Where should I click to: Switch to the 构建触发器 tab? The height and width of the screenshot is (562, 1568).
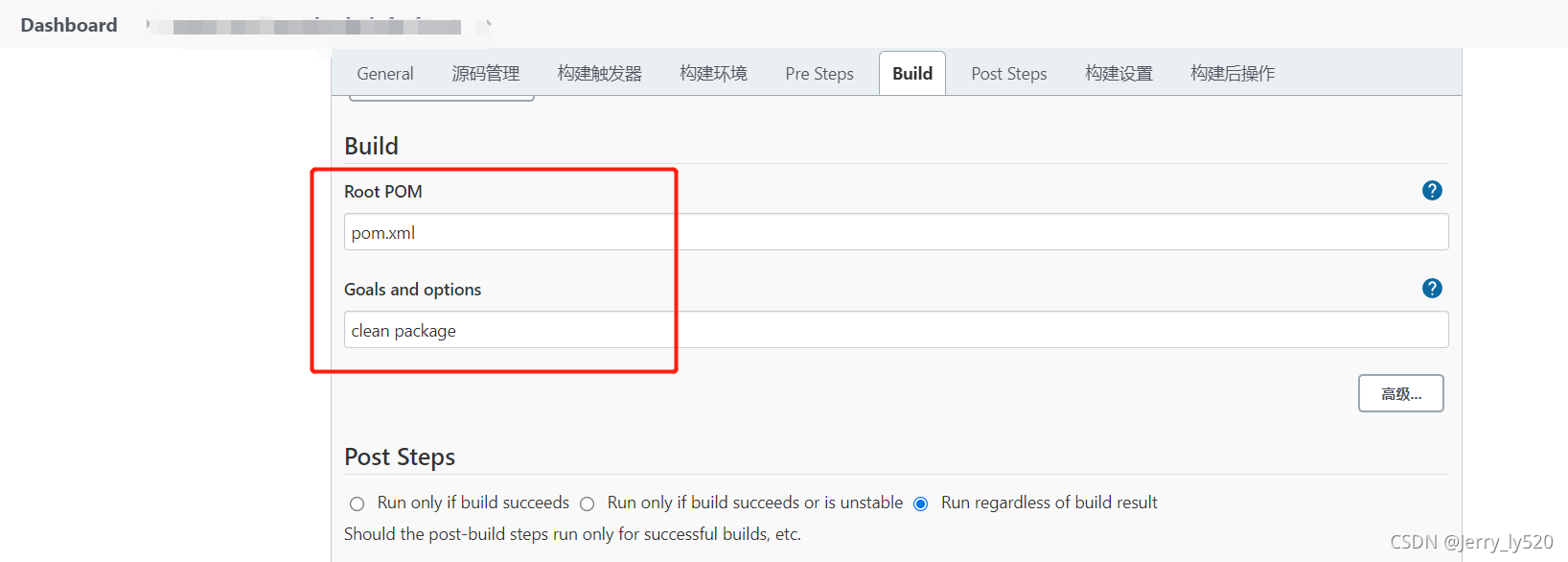point(600,74)
